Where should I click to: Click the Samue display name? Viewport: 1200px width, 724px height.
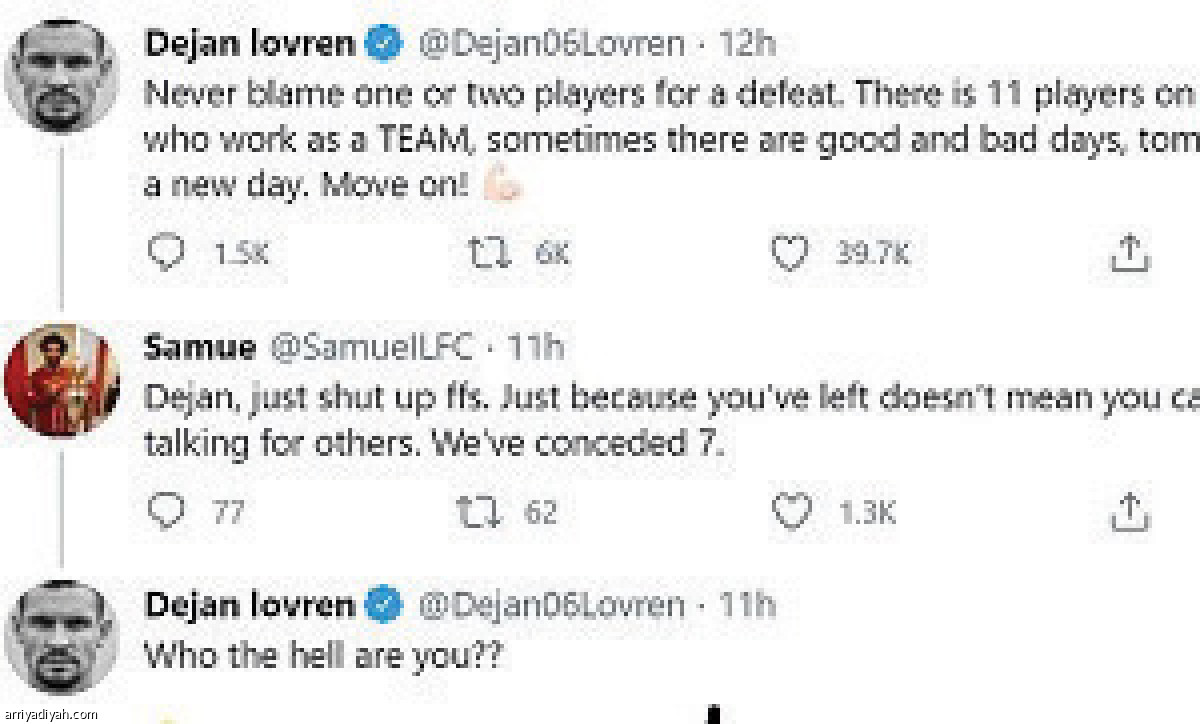pyautogui.click(x=200, y=347)
